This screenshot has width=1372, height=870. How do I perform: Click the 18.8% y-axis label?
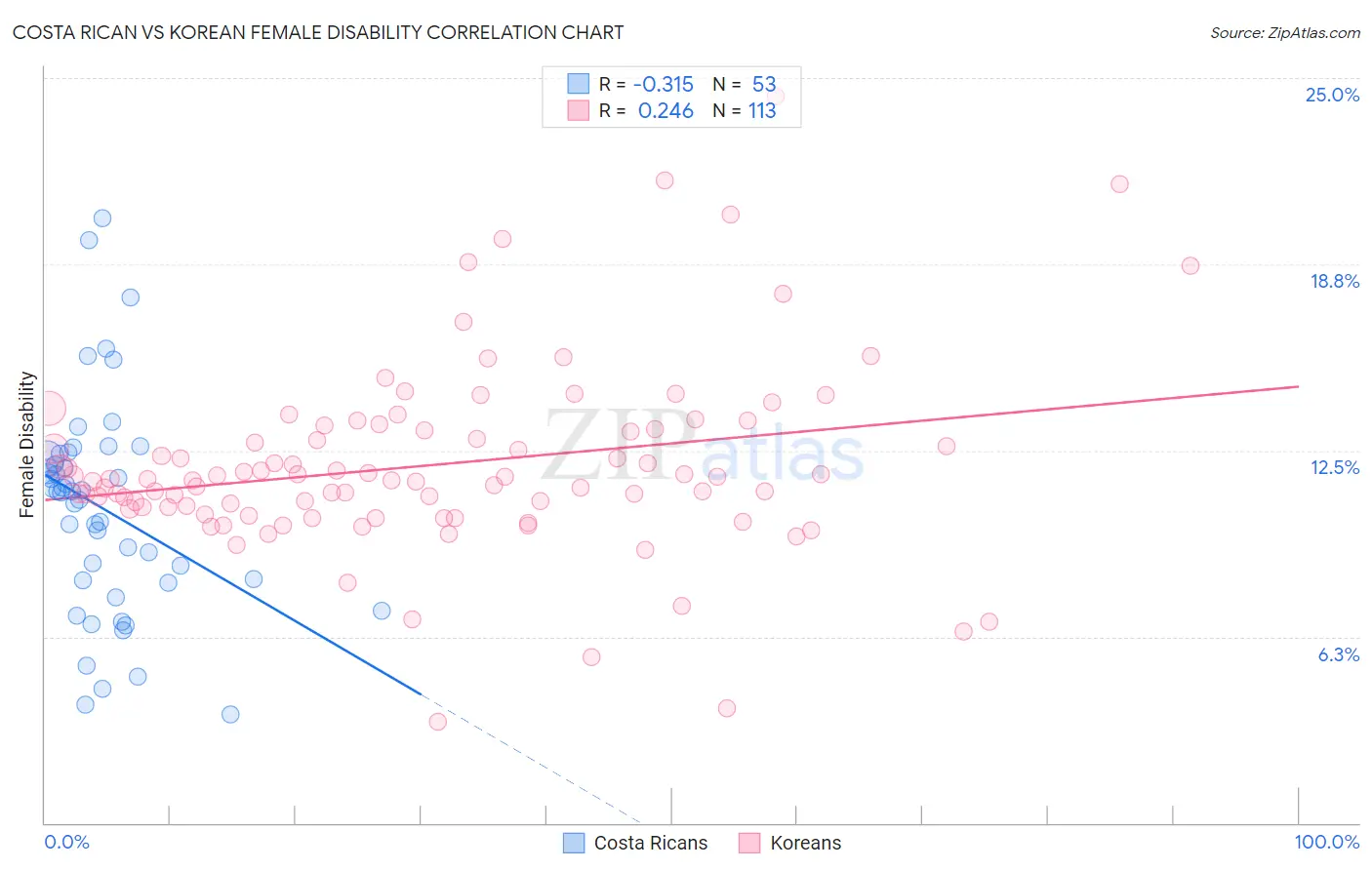(1334, 281)
